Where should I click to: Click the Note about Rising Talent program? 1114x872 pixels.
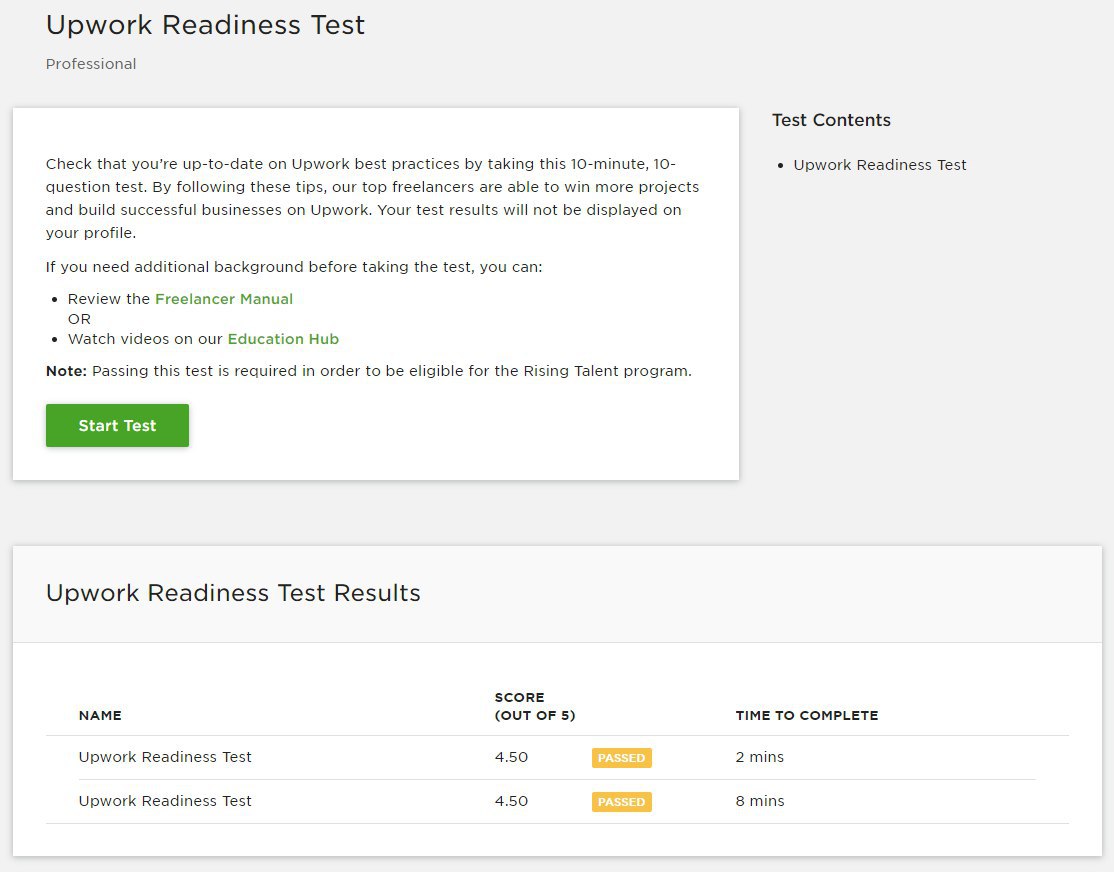(x=369, y=371)
